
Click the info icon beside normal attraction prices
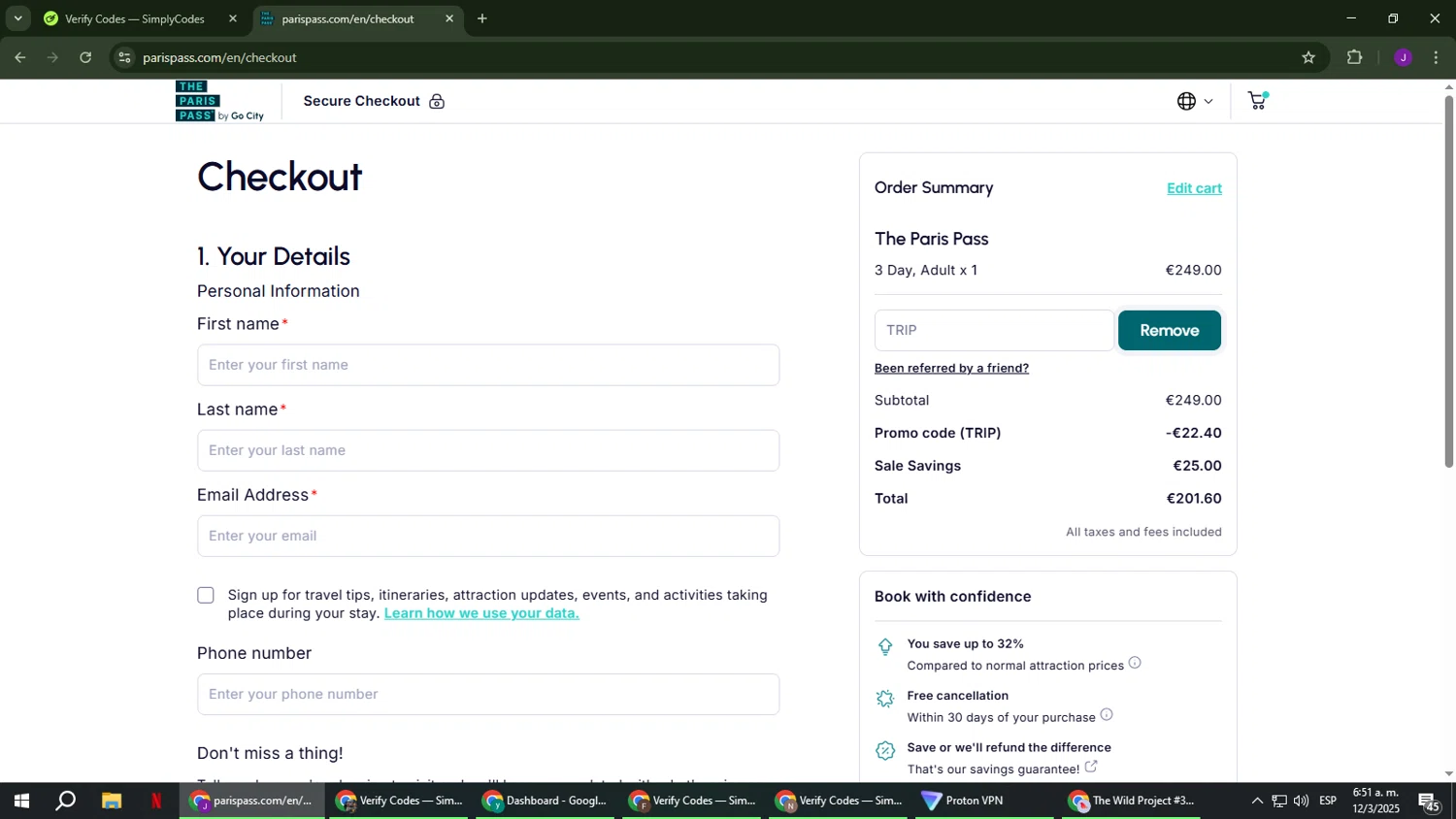coord(1135,663)
